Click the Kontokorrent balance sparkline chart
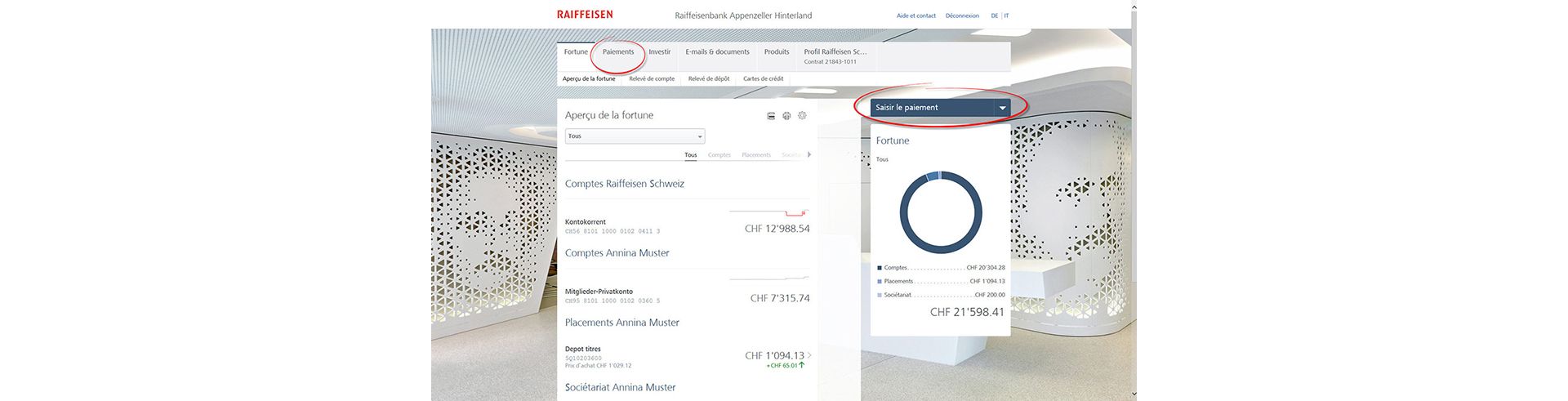This screenshot has width=1568, height=401. point(768,212)
